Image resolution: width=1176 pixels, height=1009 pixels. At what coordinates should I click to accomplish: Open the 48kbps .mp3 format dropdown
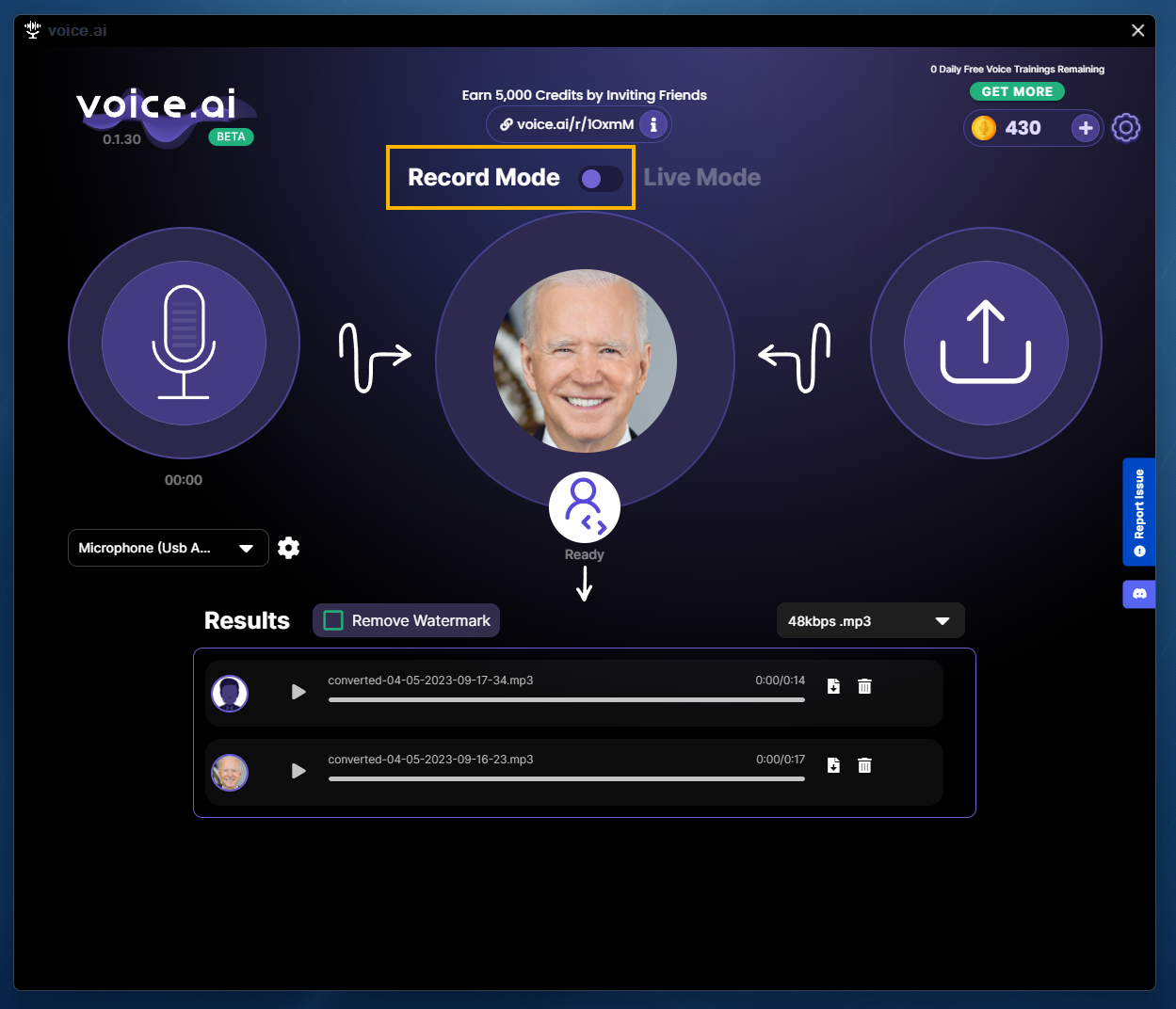pos(871,620)
